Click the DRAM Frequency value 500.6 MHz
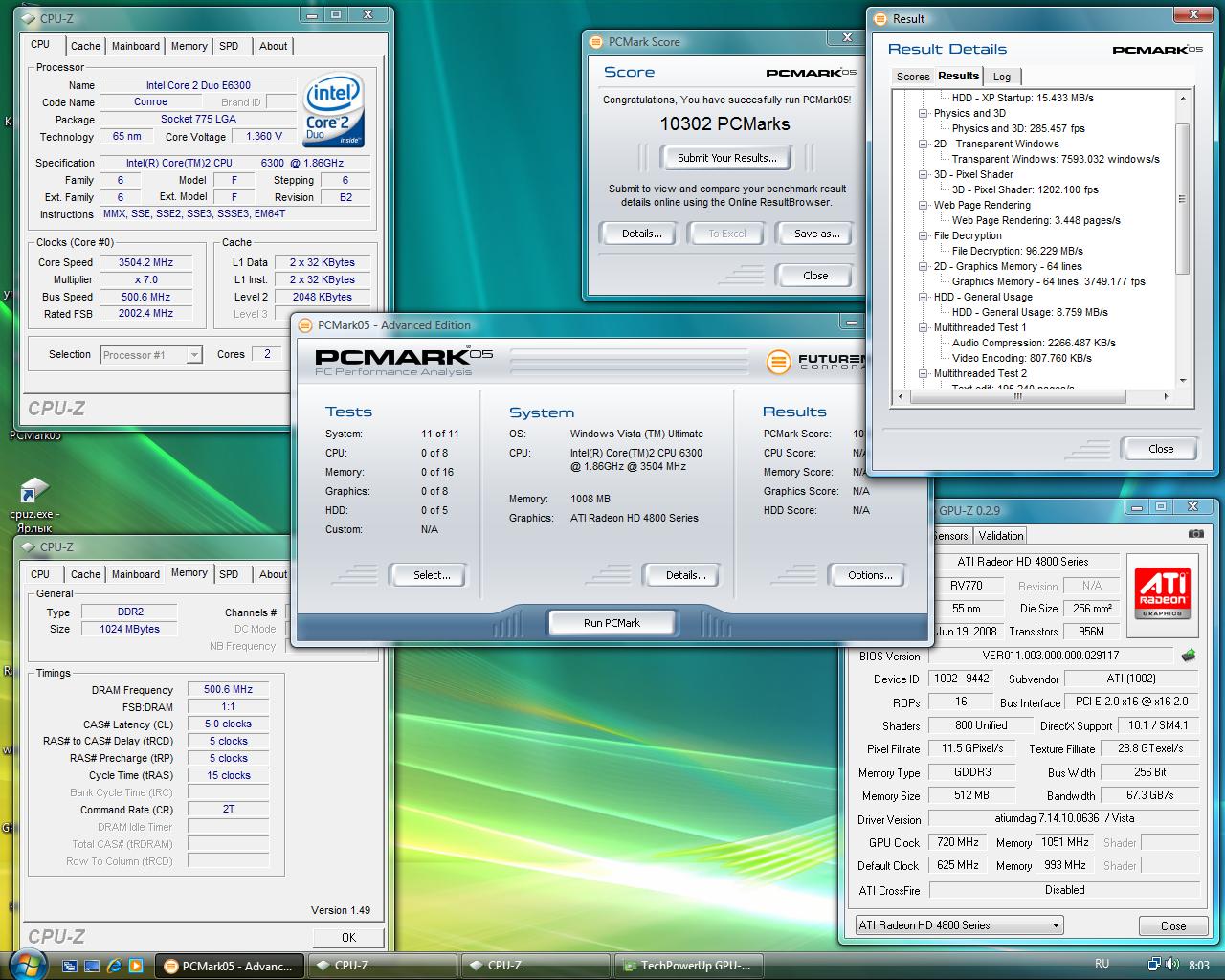Viewport: 1225px width, 980px height. click(228, 689)
